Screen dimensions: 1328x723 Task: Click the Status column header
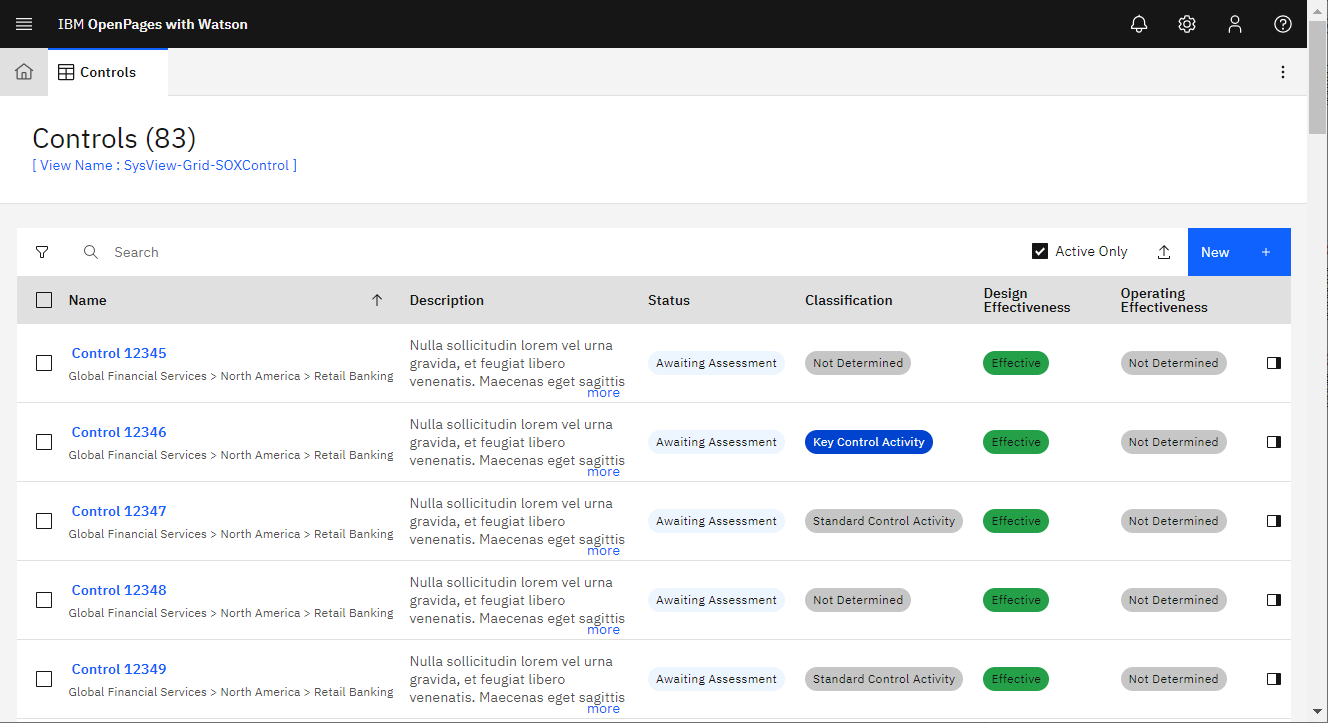point(669,300)
